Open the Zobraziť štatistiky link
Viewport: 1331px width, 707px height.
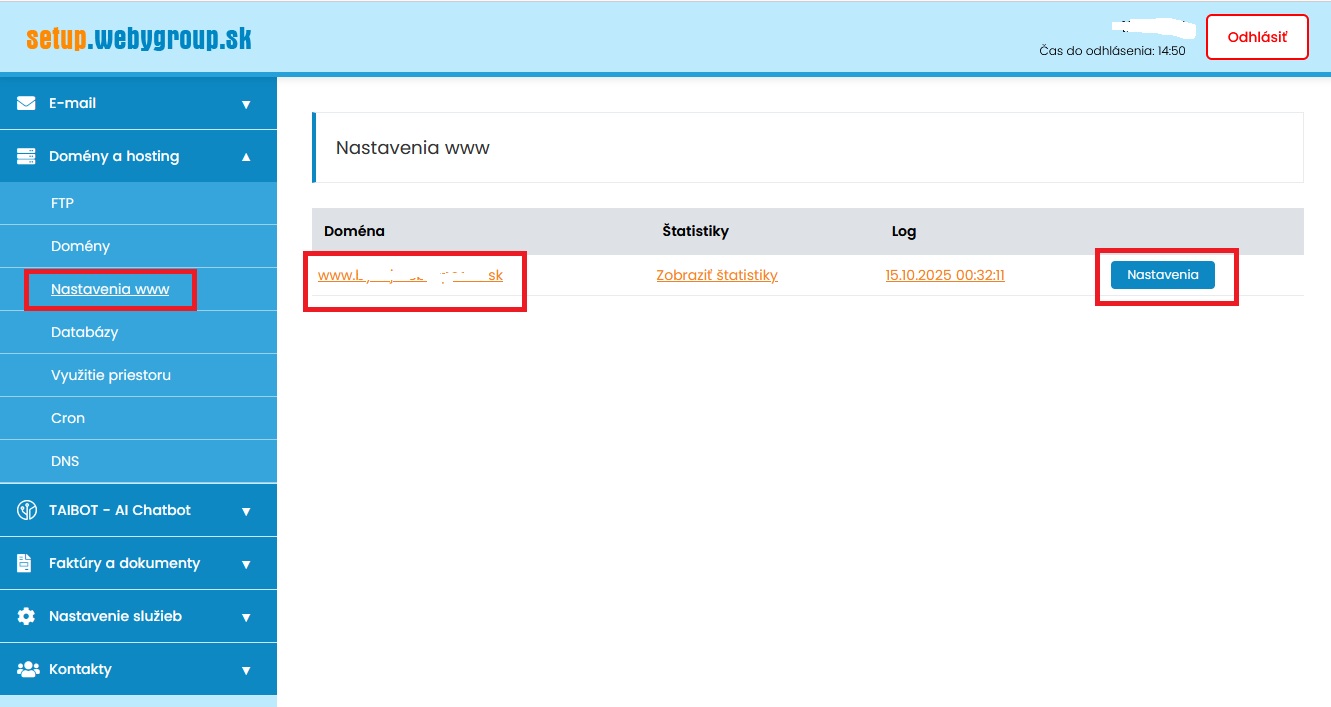coord(716,275)
